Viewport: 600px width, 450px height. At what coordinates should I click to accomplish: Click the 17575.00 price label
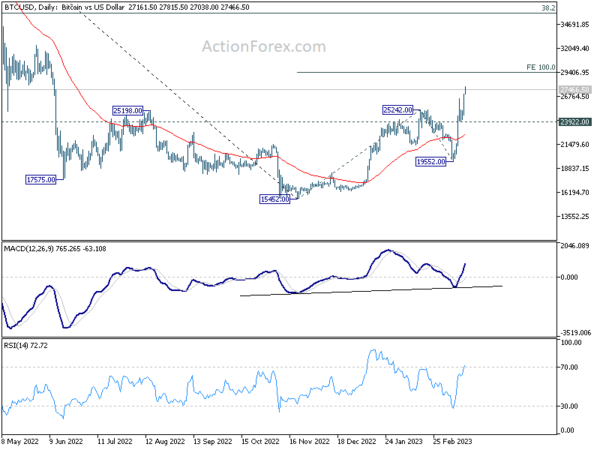(41, 180)
